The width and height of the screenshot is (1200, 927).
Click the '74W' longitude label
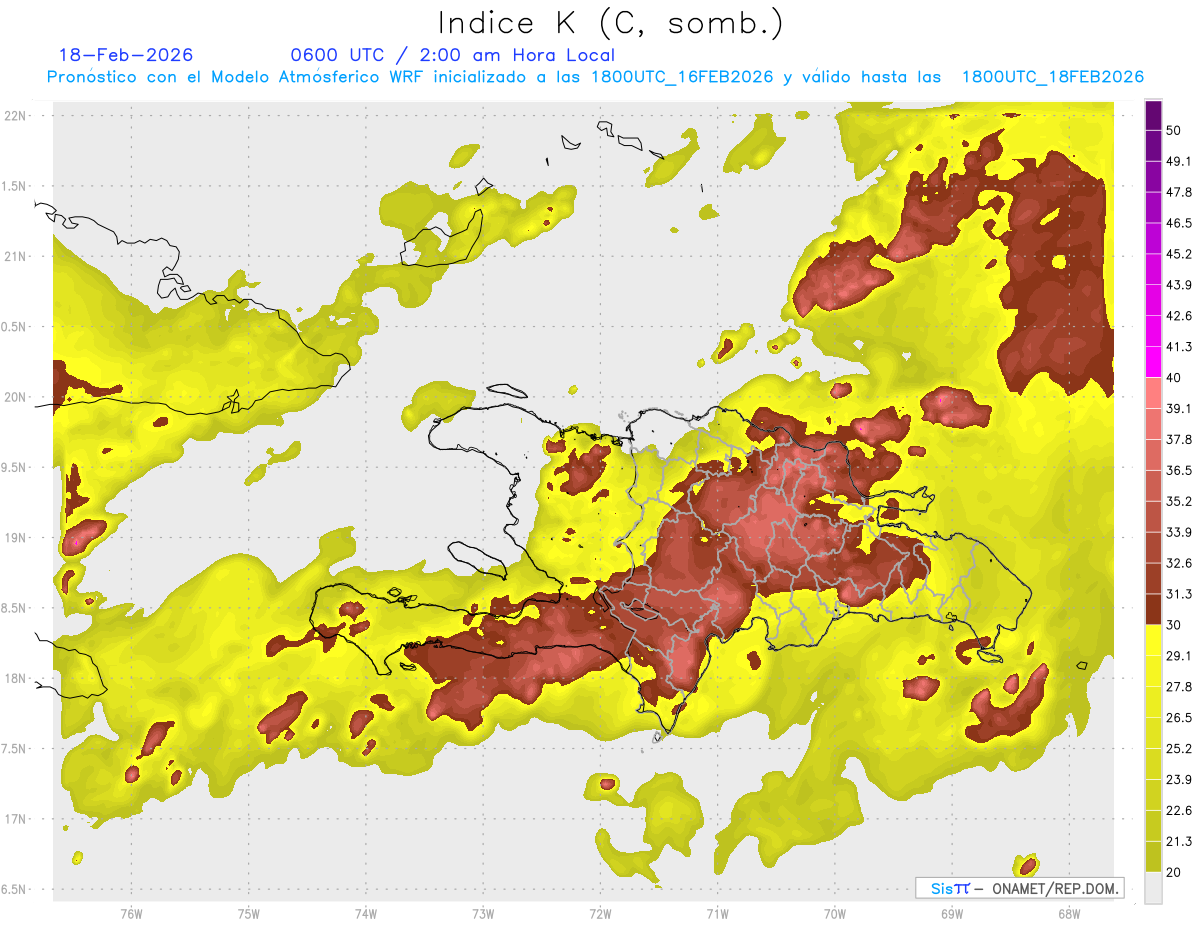click(366, 913)
